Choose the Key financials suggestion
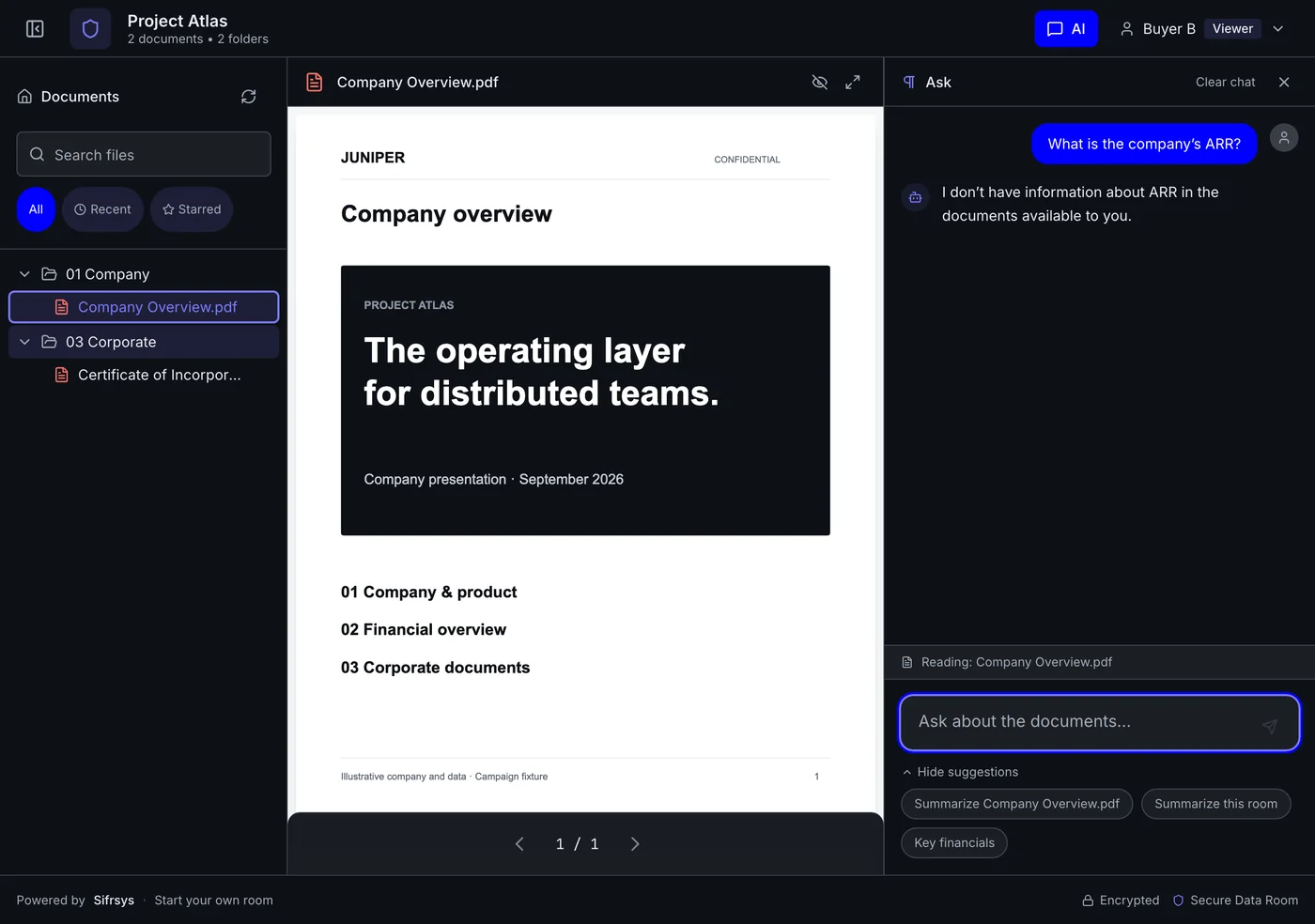The width and height of the screenshot is (1315, 924). click(x=954, y=843)
